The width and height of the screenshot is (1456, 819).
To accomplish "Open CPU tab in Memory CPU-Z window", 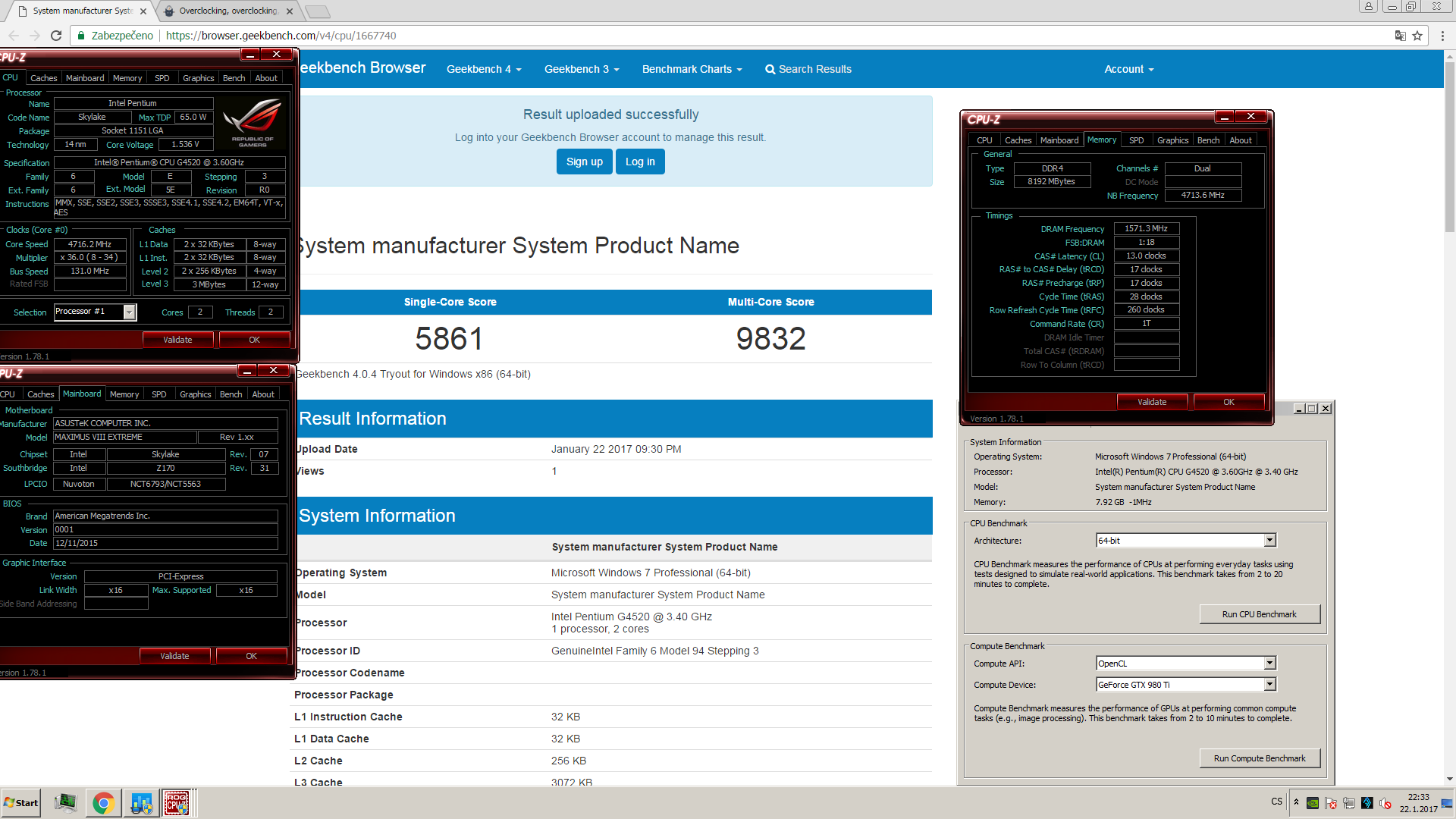I will pos(984,140).
